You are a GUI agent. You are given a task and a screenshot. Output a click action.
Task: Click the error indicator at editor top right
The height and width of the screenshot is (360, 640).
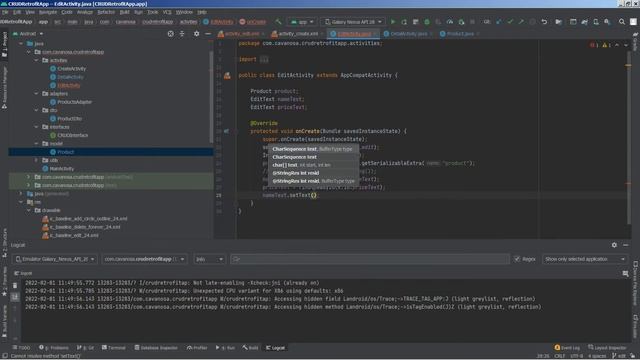(x=593, y=45)
